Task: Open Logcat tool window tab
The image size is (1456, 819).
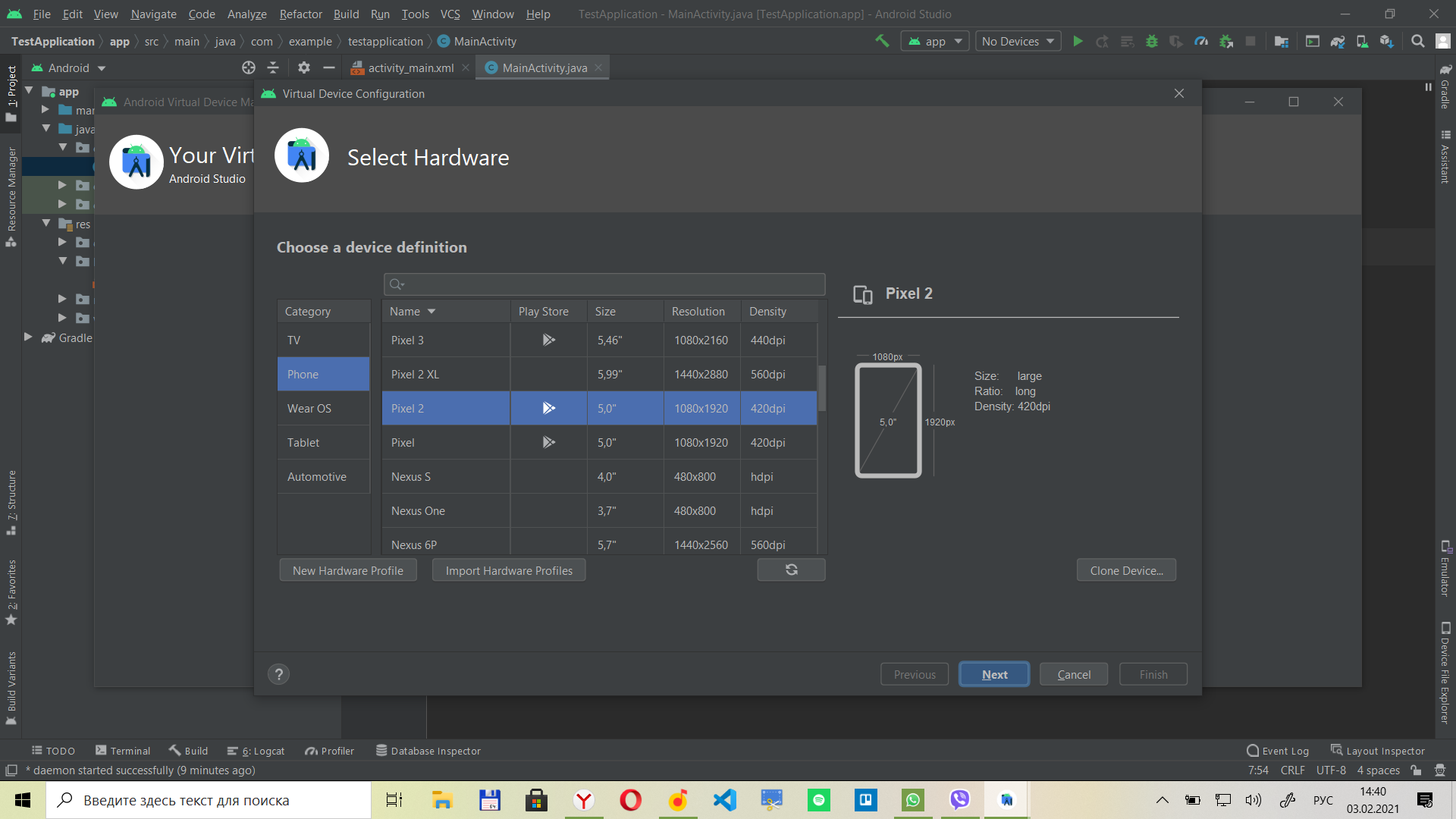Action: tap(256, 751)
